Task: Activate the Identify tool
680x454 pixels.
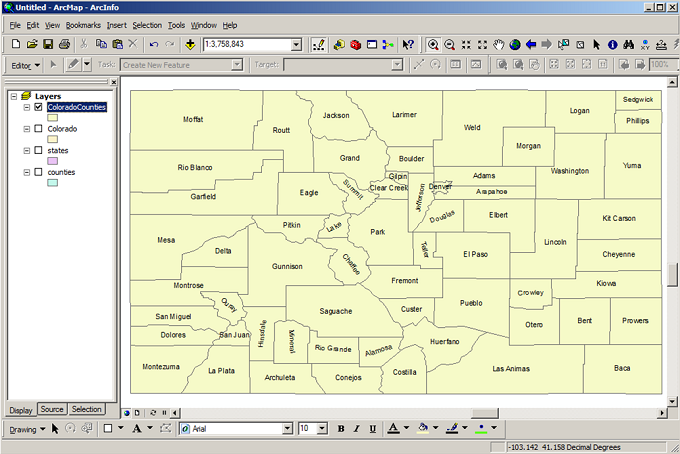Action: pyautogui.click(x=613, y=45)
